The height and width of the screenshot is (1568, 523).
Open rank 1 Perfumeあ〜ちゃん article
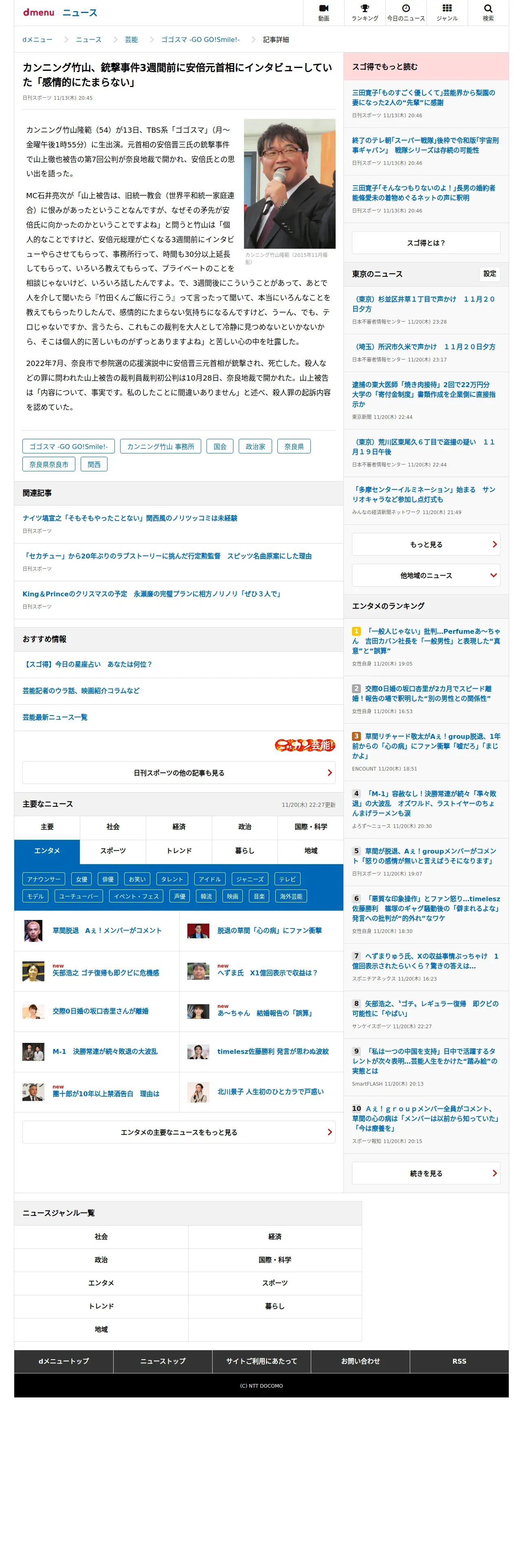pyautogui.click(x=426, y=641)
